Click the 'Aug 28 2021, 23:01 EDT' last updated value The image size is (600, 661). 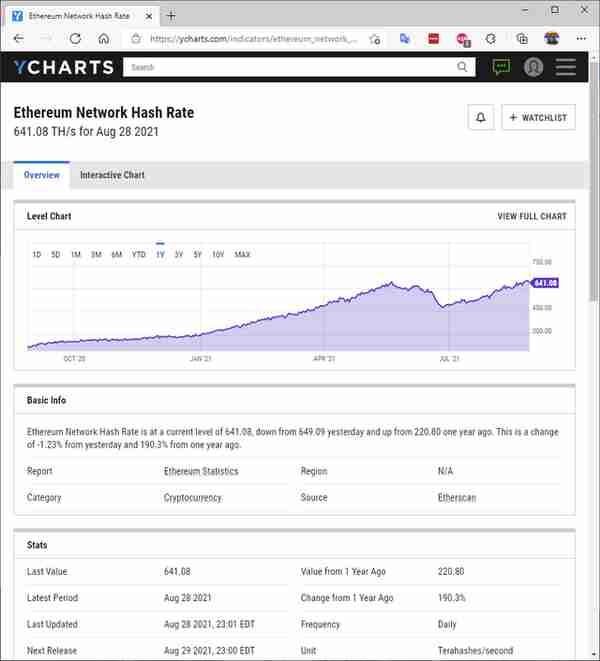click(209, 624)
